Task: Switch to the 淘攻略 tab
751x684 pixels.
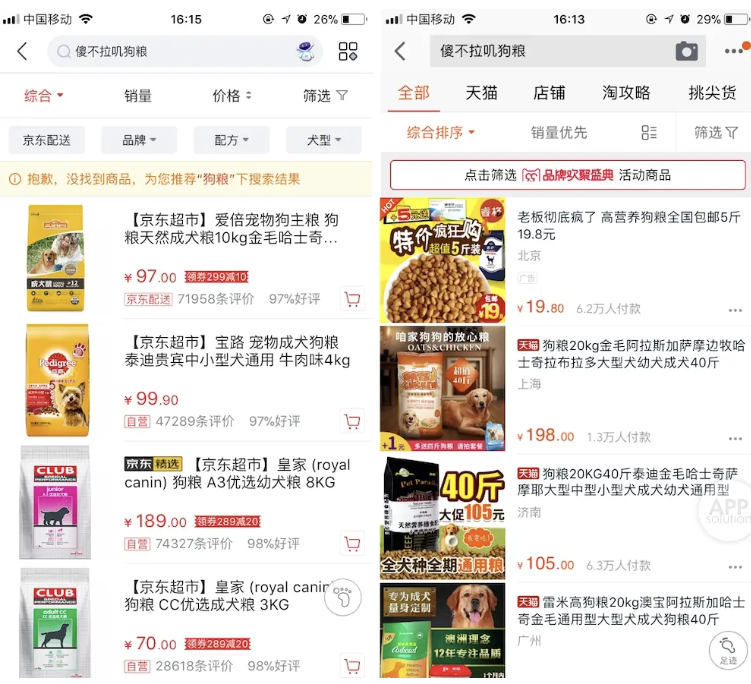Action: (x=626, y=92)
